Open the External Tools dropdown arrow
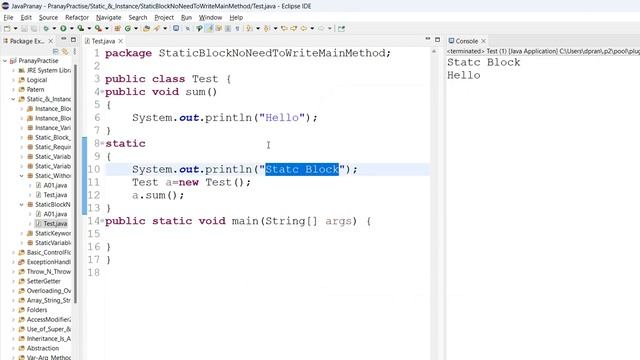The image size is (640, 360). (x=107, y=29)
